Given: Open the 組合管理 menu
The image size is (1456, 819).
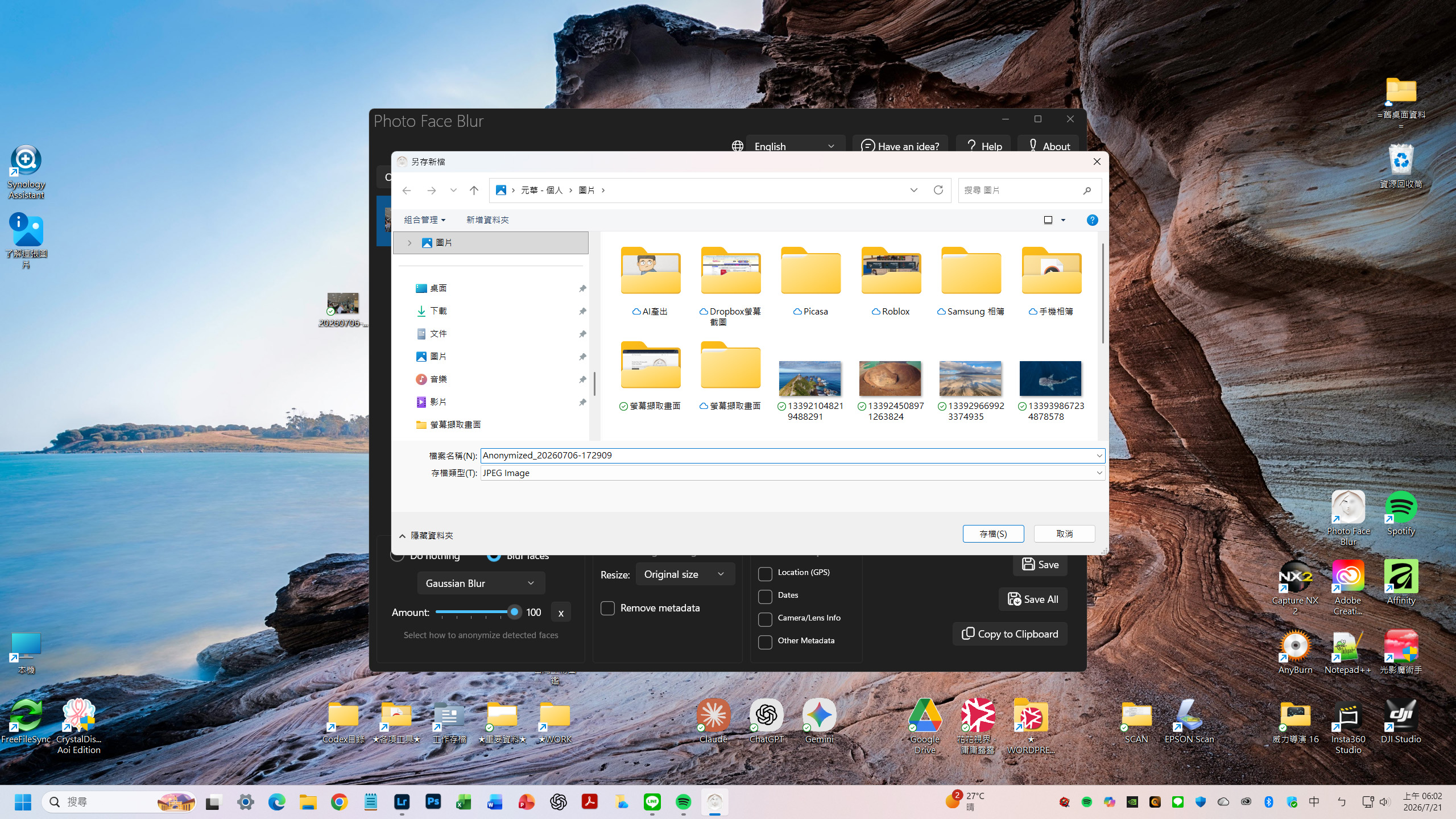Looking at the screenshot, I should pos(424,220).
